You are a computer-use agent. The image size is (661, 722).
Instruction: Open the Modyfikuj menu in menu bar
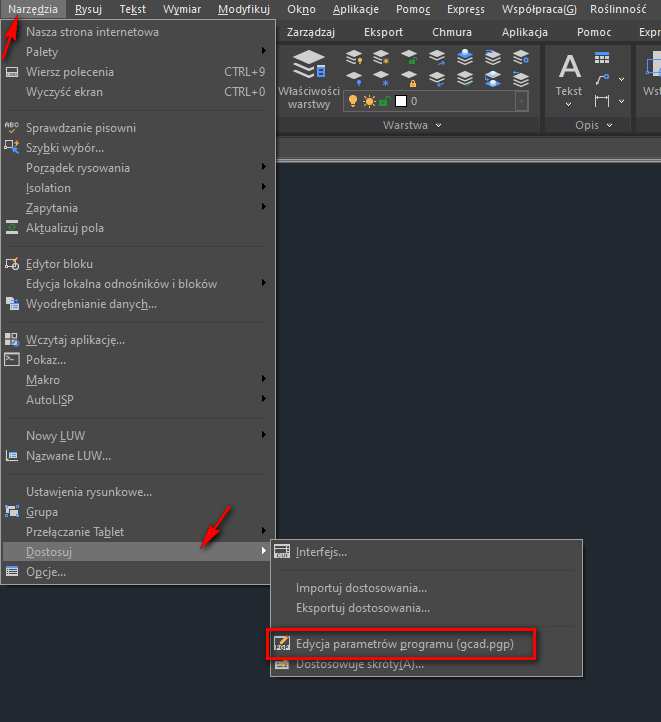244,9
